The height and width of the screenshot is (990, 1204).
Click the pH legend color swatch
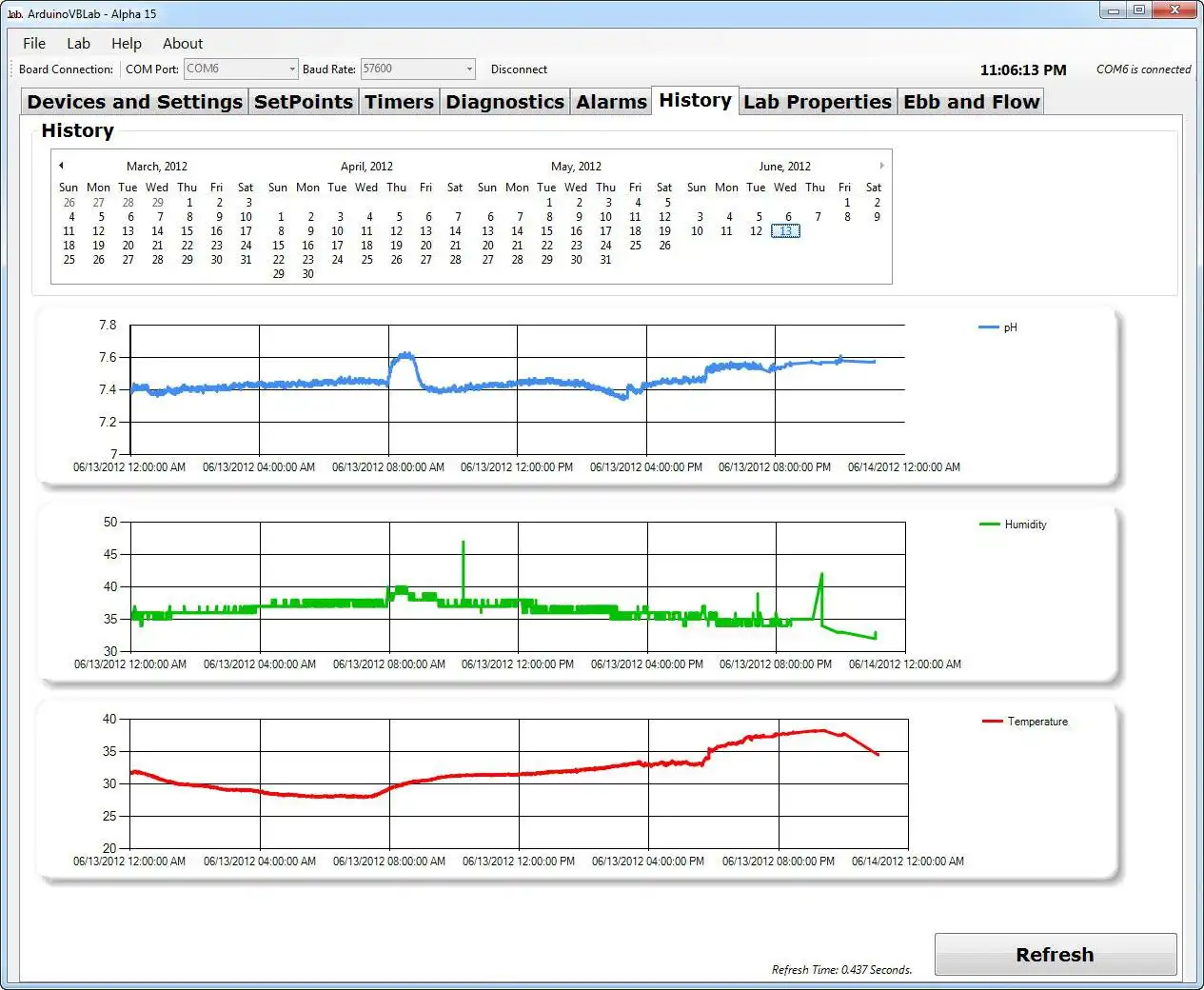[988, 327]
